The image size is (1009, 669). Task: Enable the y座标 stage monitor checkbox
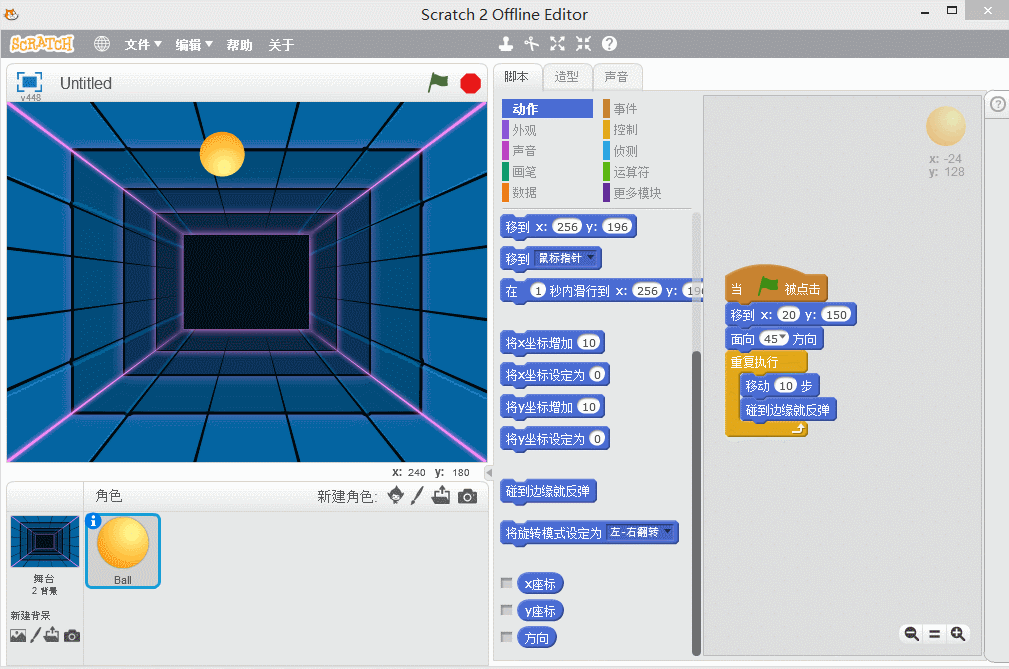(x=507, y=610)
